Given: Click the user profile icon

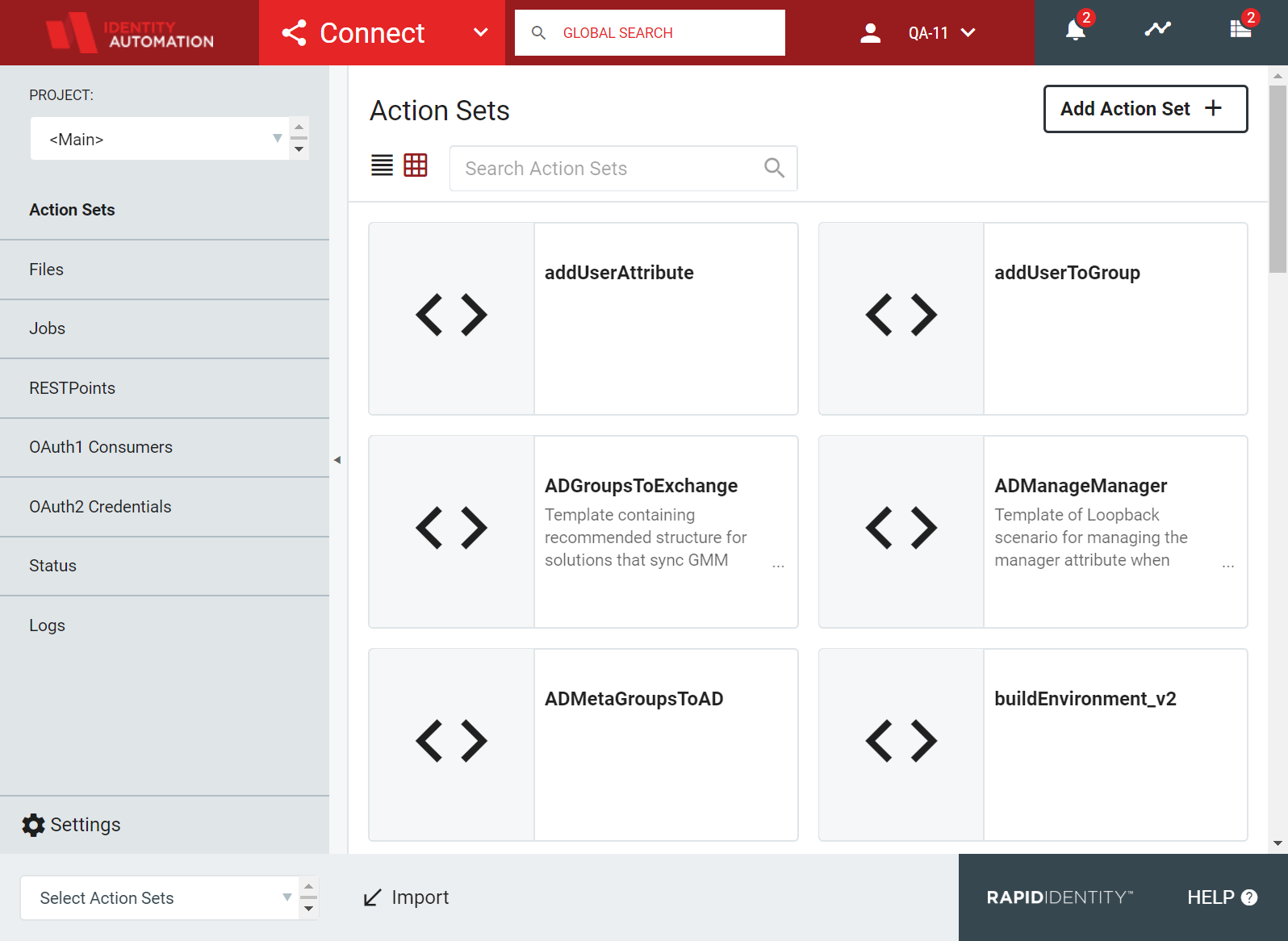Looking at the screenshot, I should tap(870, 33).
